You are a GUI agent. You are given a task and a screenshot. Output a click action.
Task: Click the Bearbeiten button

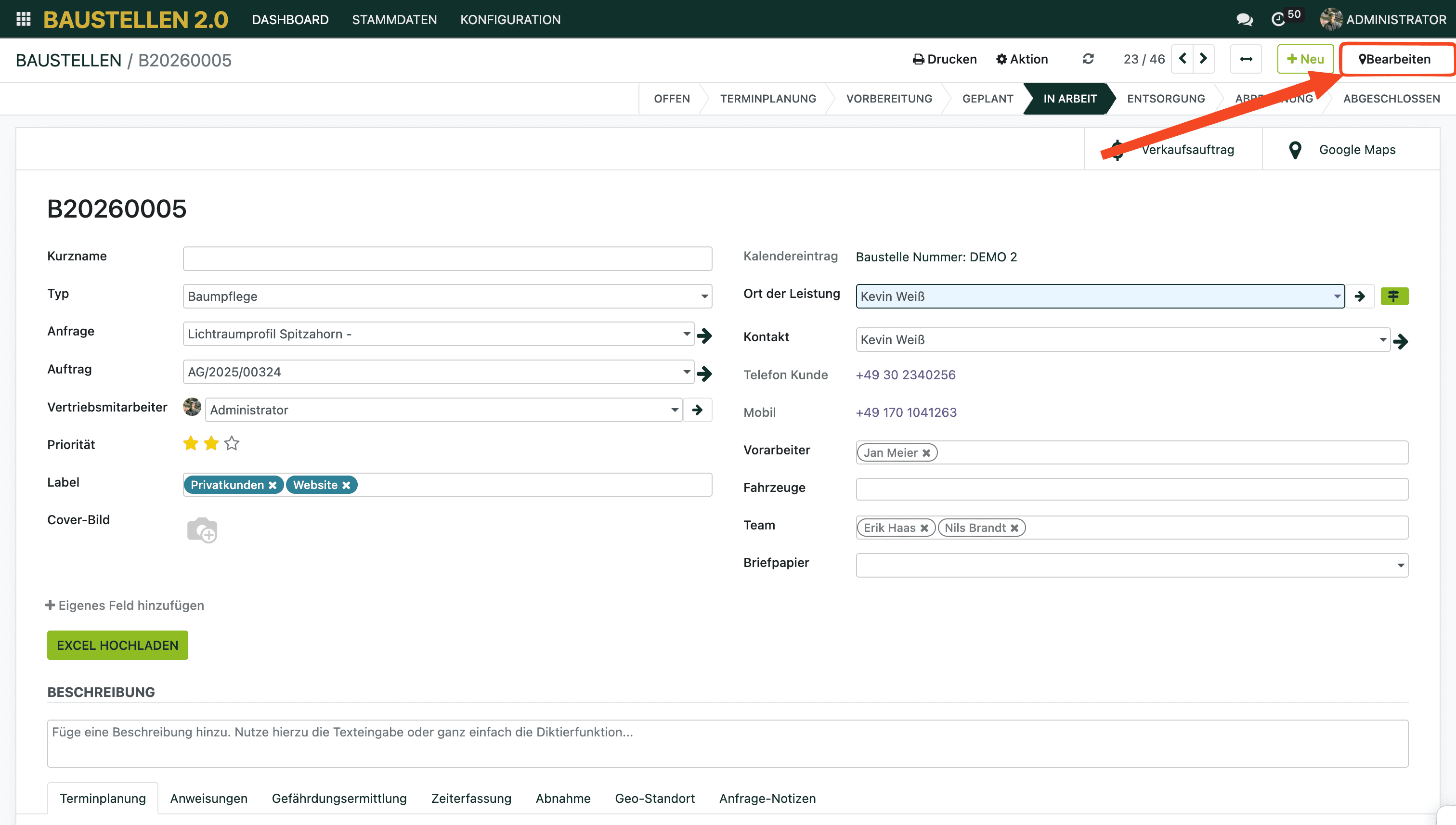pos(1395,59)
